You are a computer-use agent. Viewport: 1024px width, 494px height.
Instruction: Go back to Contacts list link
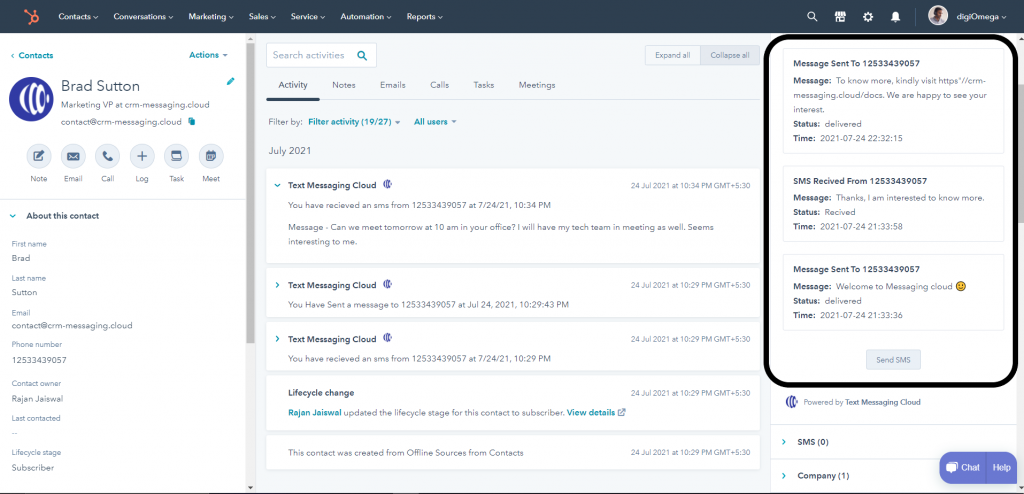32,56
